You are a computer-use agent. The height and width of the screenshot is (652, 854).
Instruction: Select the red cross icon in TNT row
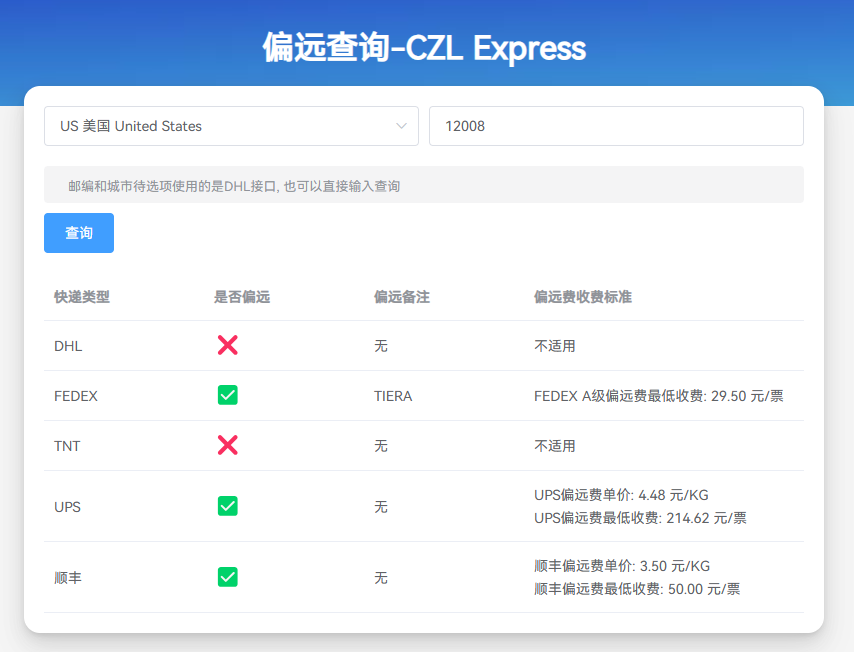point(228,445)
